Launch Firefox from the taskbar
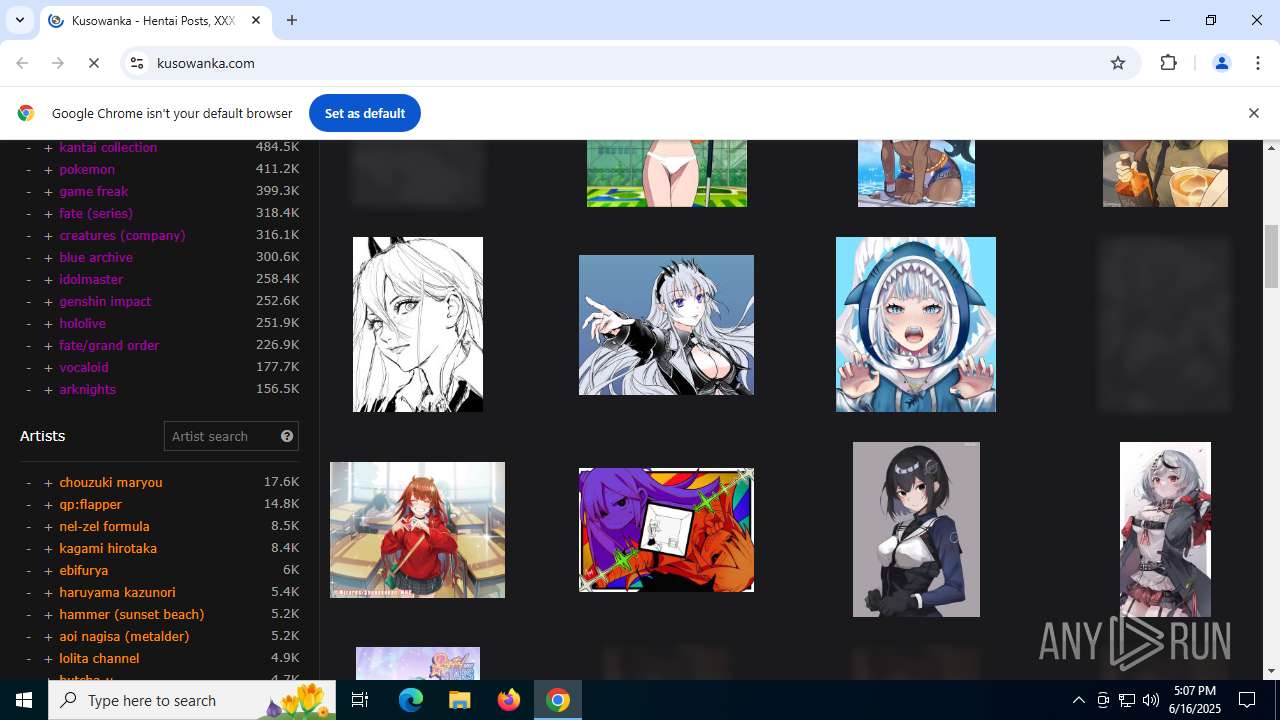This screenshot has height=720, width=1280. (x=509, y=700)
